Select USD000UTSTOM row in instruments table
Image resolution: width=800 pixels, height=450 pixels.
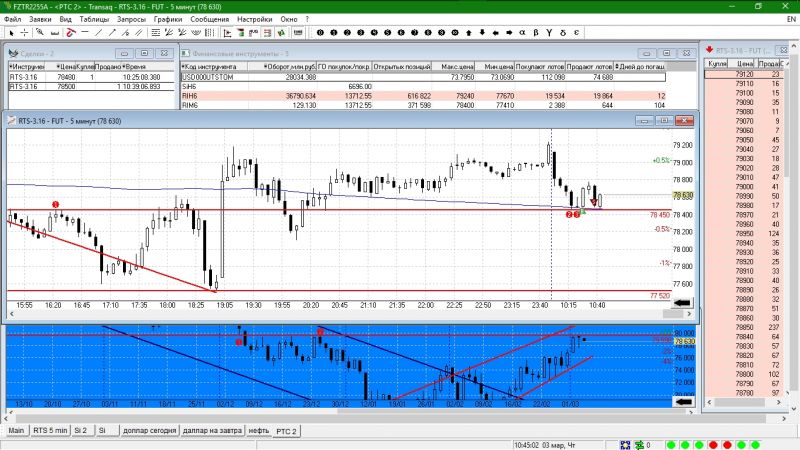[x=423, y=77]
